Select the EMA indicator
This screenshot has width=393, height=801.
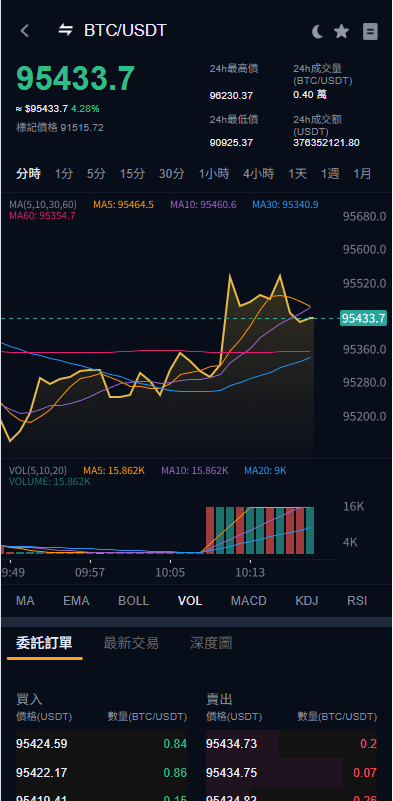point(76,601)
